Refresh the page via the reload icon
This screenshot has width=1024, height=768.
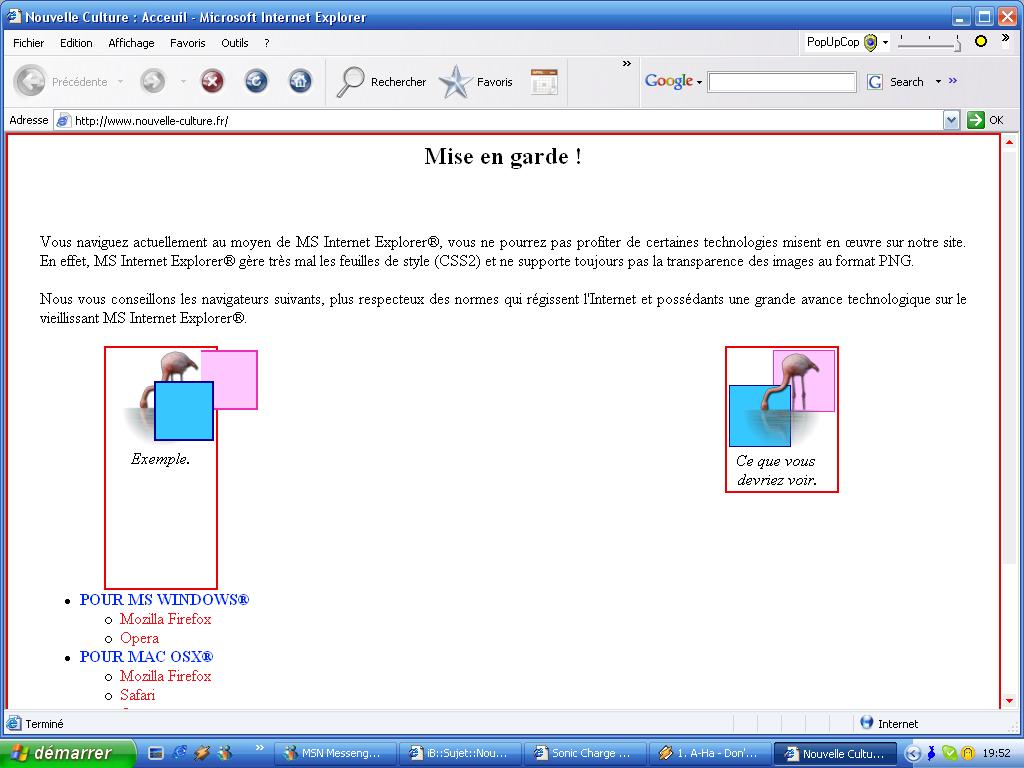click(x=256, y=82)
